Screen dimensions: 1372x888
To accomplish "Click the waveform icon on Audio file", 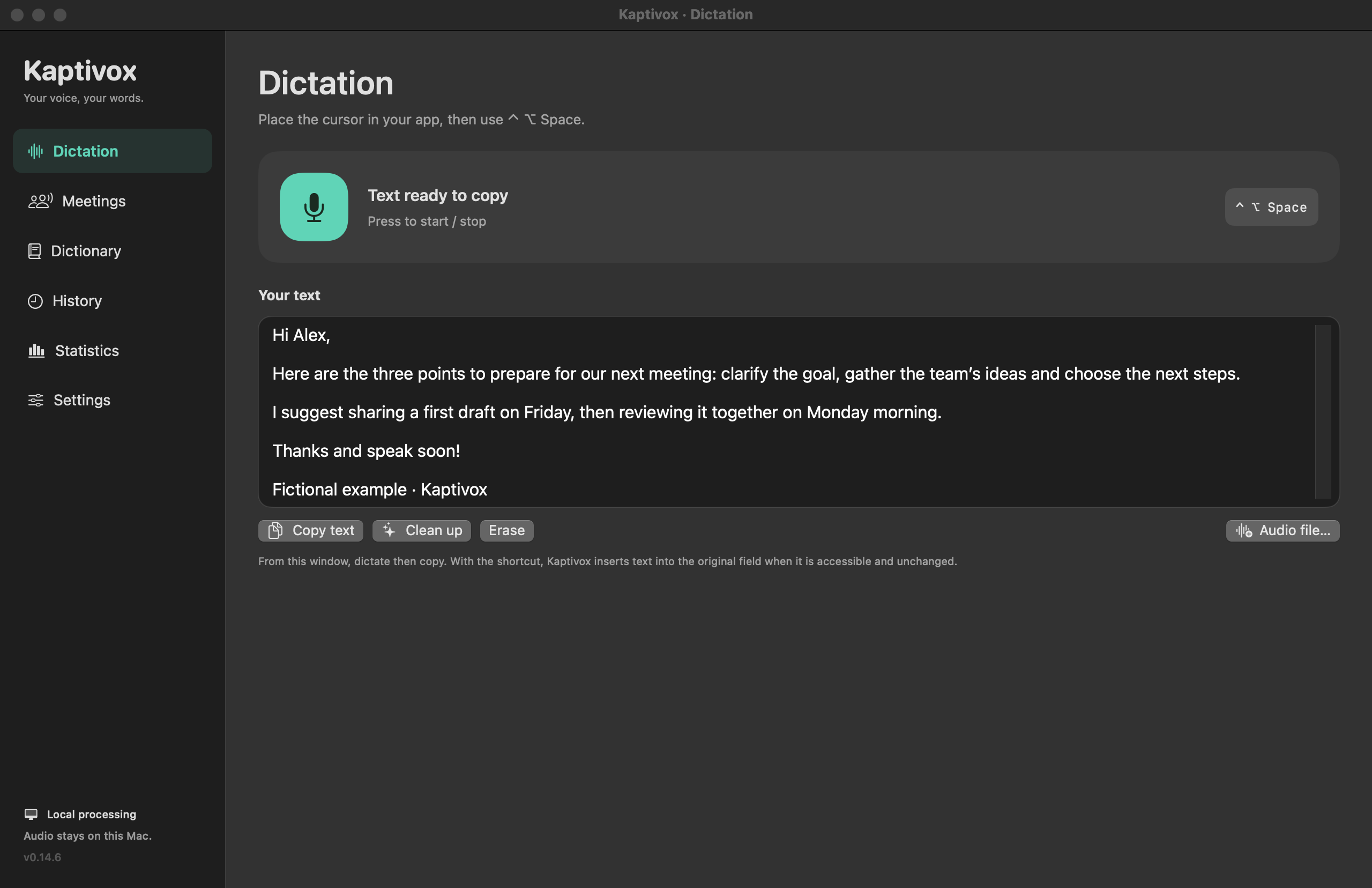I will (x=1244, y=530).
